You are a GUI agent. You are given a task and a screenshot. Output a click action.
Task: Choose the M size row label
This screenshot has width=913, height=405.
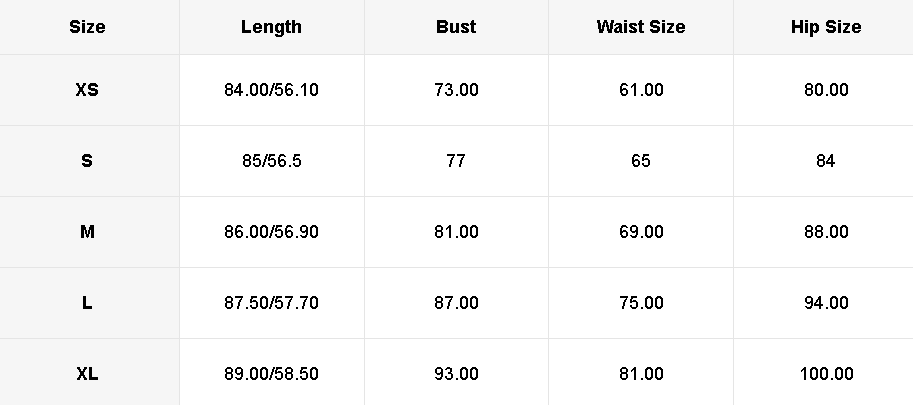87,232
